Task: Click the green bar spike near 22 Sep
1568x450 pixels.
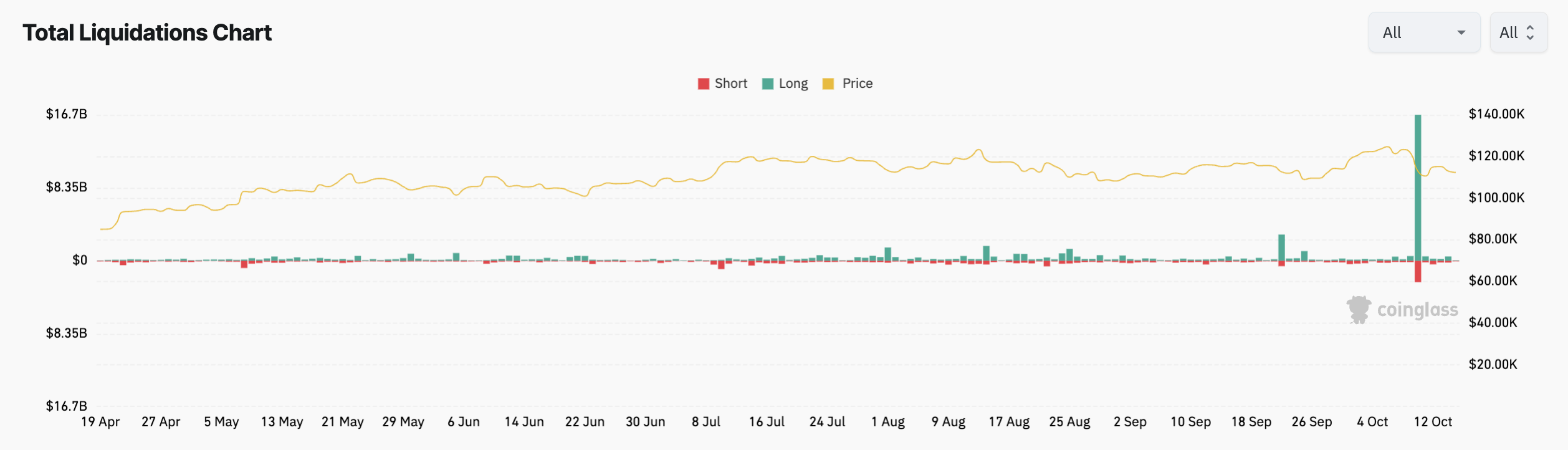Action: pos(1281,247)
